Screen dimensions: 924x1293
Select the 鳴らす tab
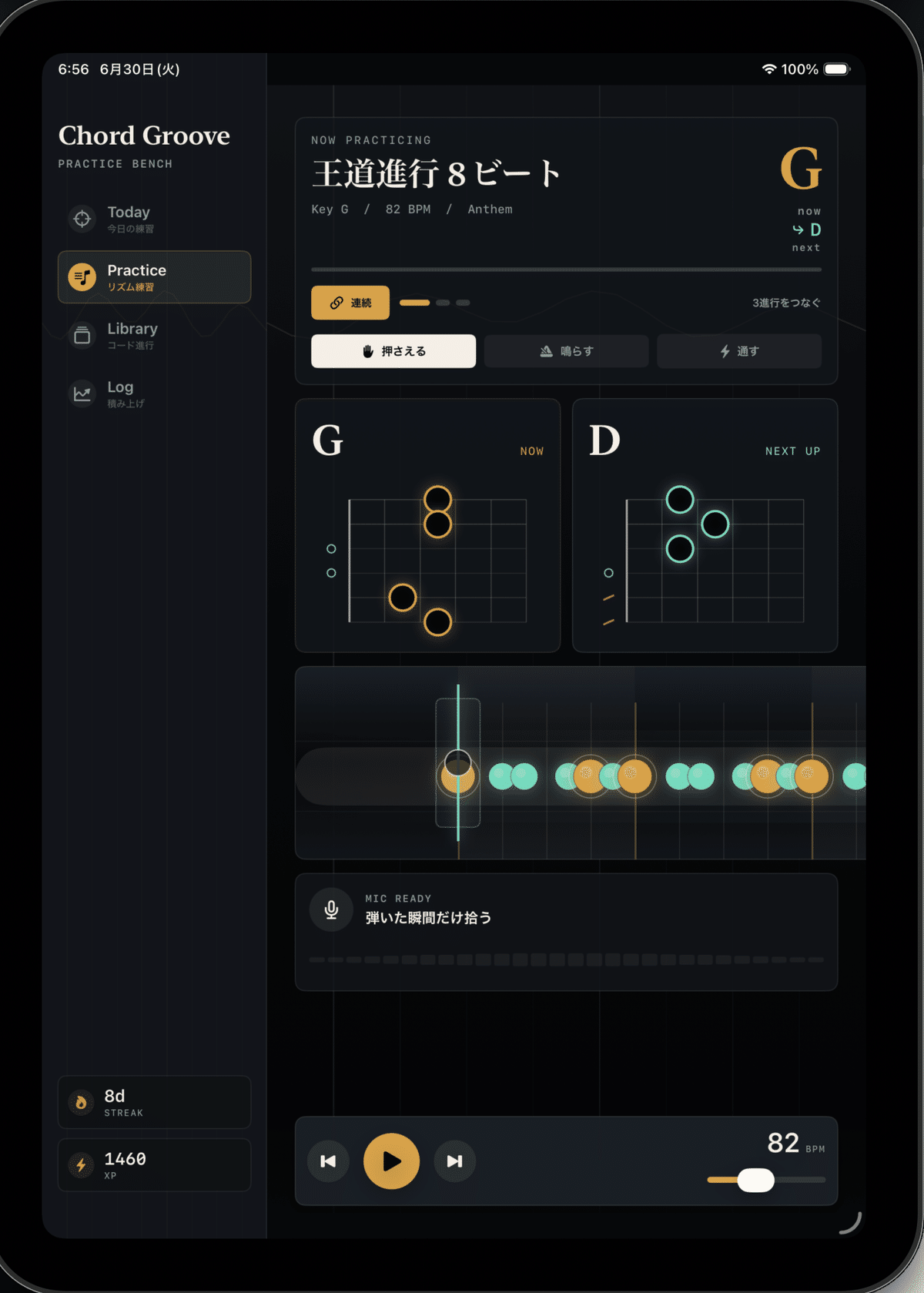pos(566,351)
